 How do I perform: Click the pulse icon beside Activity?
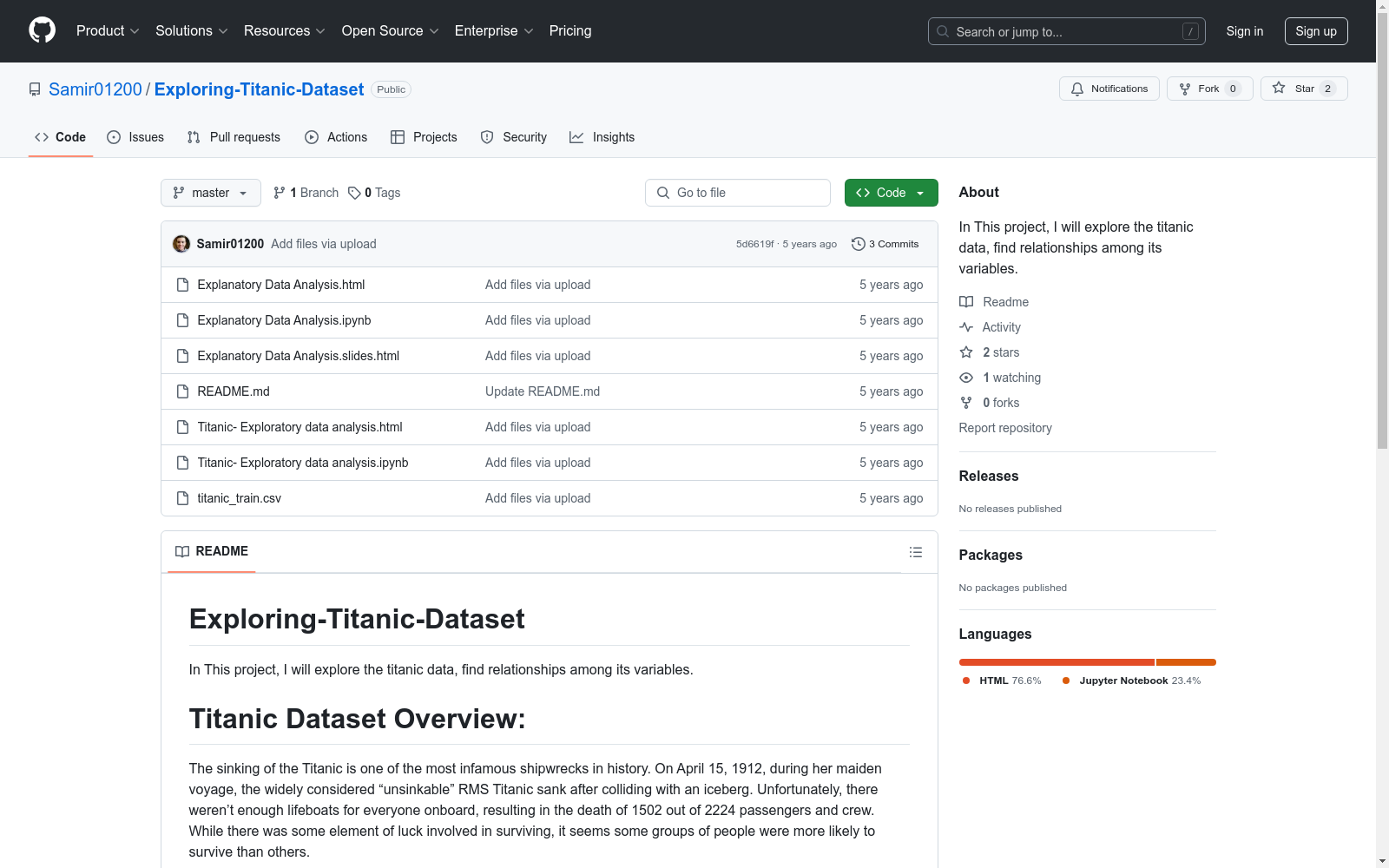pos(966,327)
